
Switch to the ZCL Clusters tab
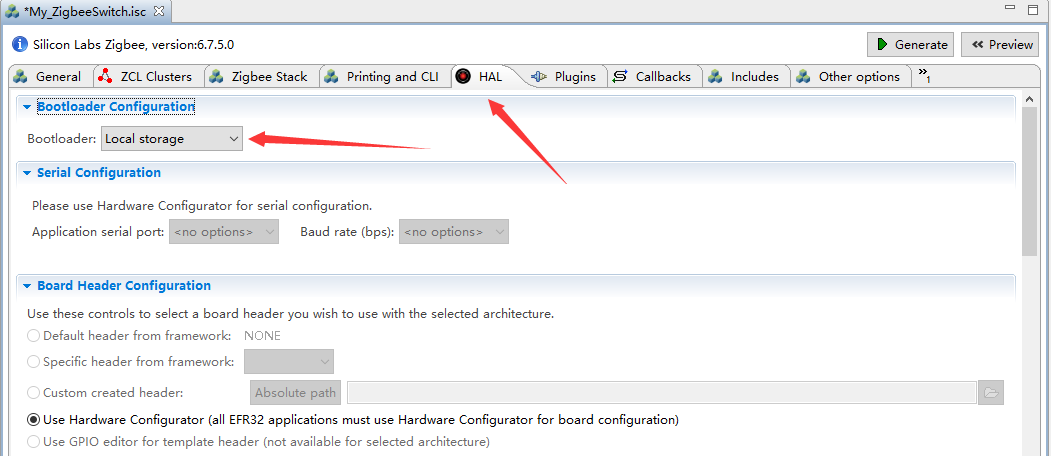(x=147, y=76)
